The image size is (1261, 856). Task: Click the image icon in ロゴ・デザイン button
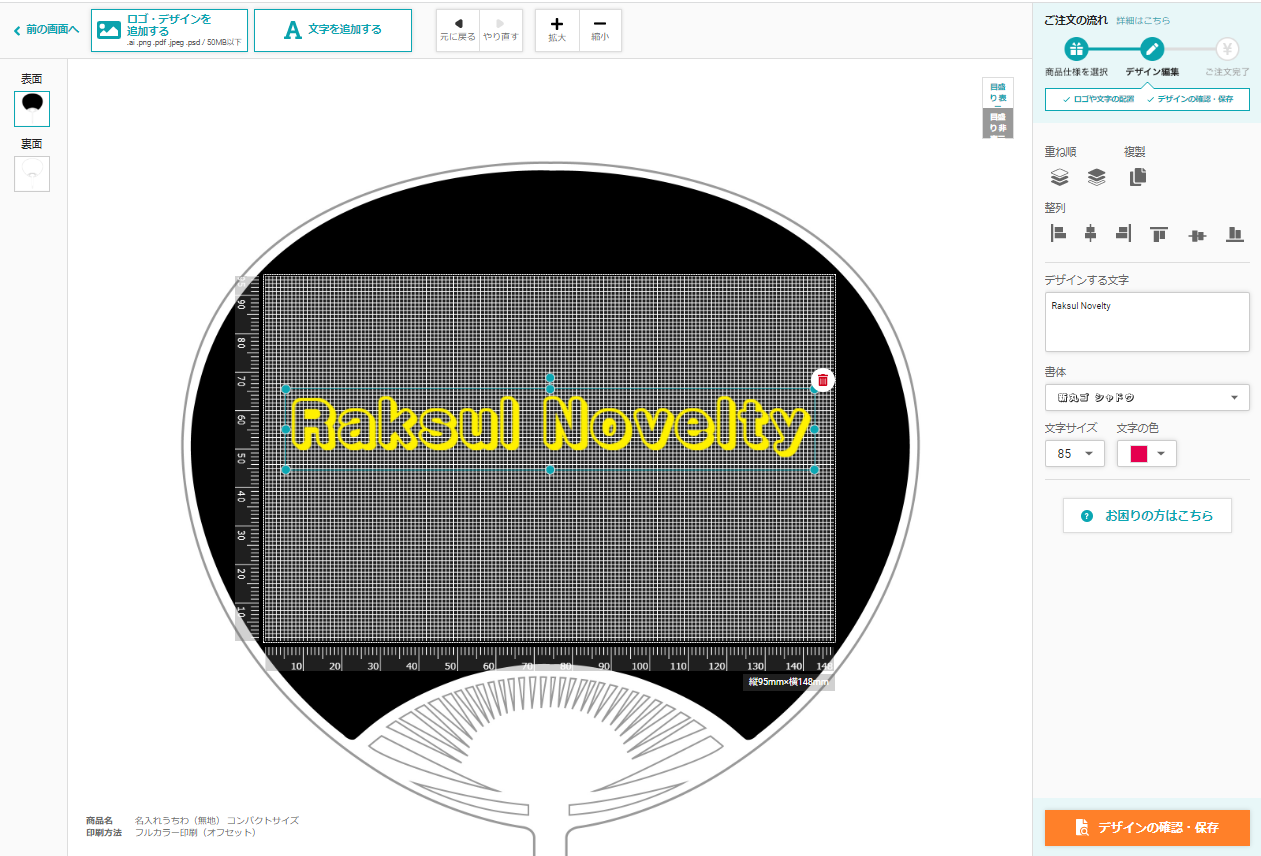[109, 30]
